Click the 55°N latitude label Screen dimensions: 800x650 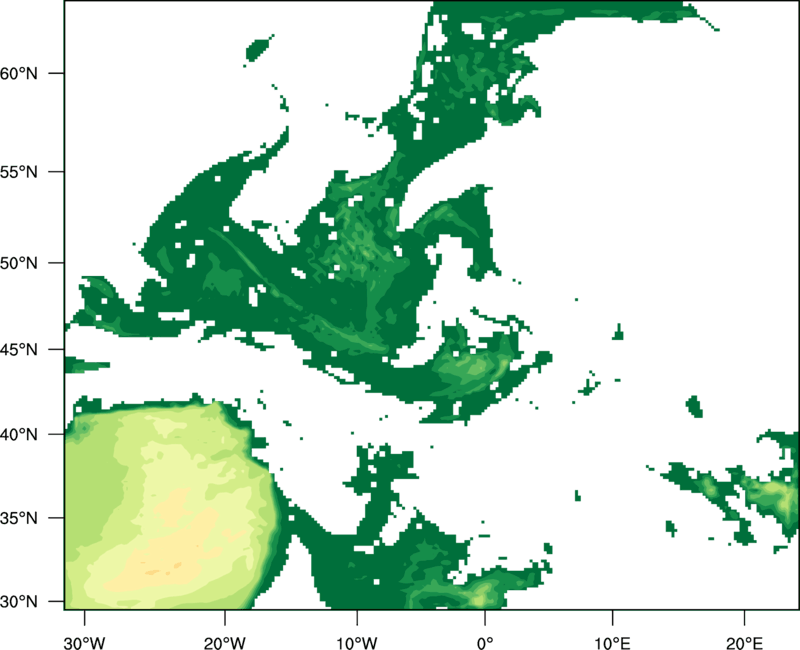19,172
